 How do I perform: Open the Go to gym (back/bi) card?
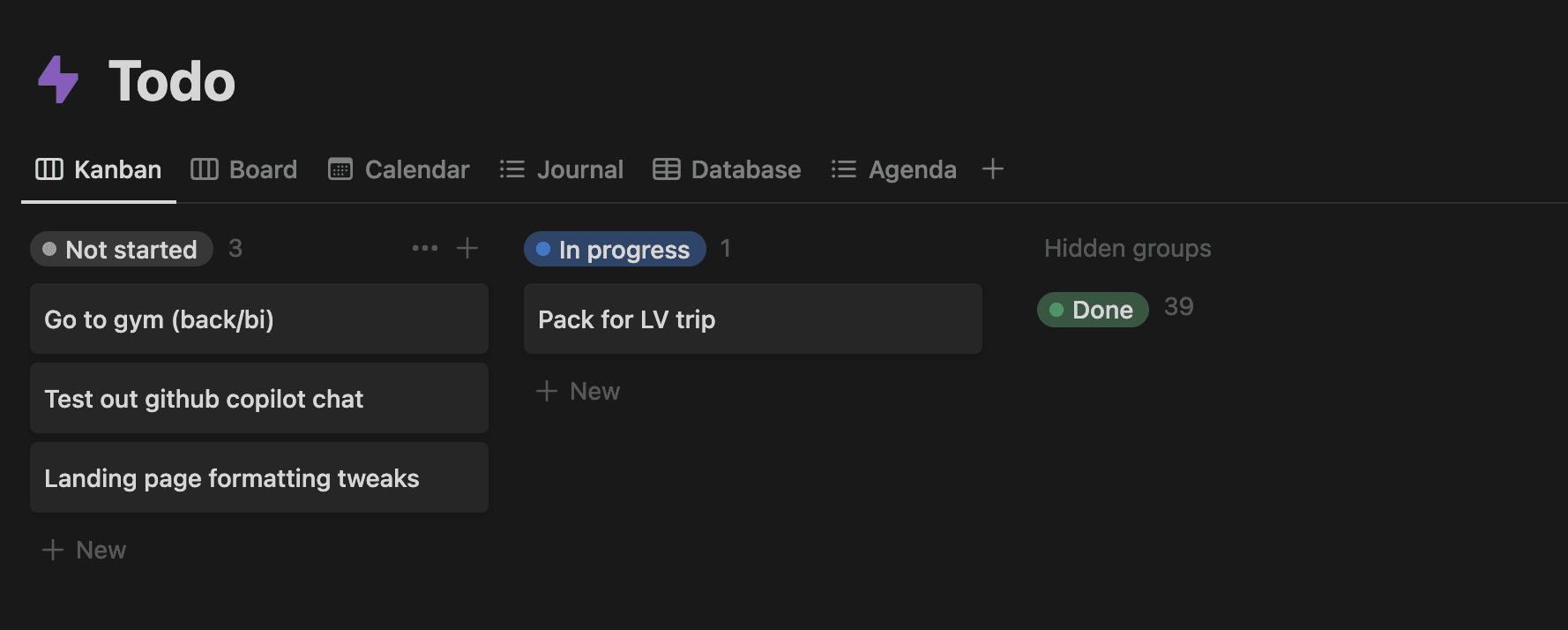[x=259, y=319]
